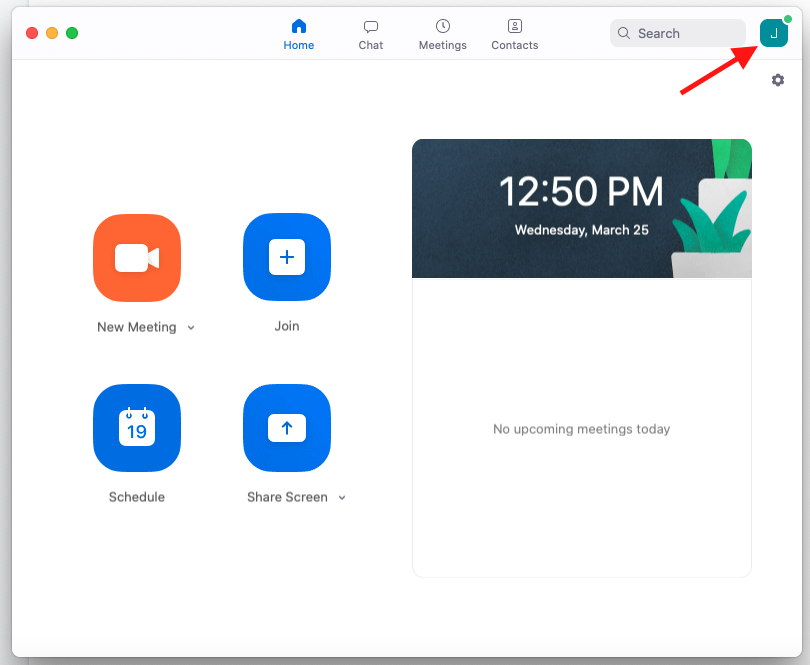
Task: Click the green status dot on avatar
Action: (x=787, y=20)
